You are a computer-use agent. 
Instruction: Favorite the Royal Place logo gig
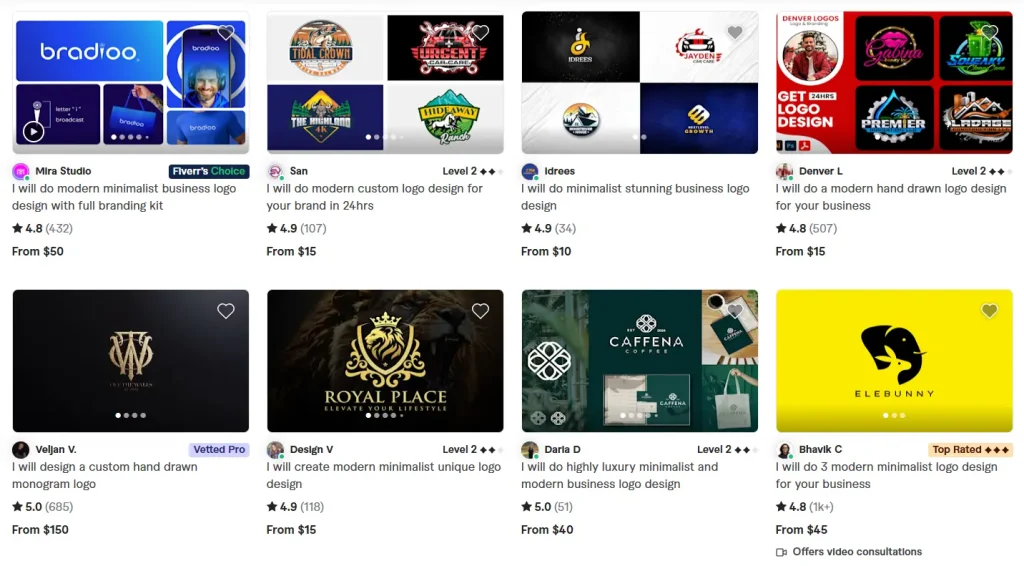coord(481,311)
